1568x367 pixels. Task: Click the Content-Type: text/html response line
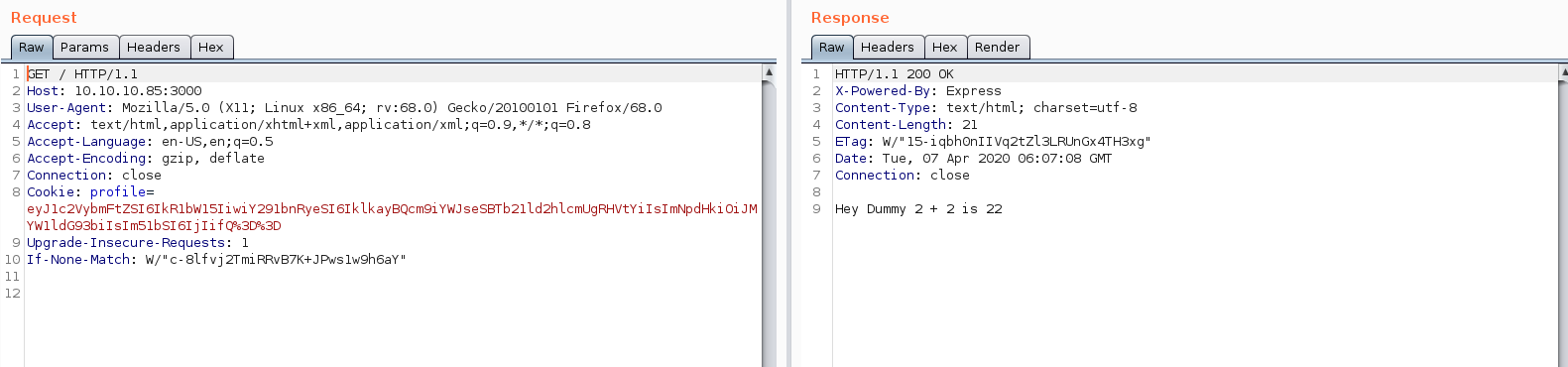(986, 108)
